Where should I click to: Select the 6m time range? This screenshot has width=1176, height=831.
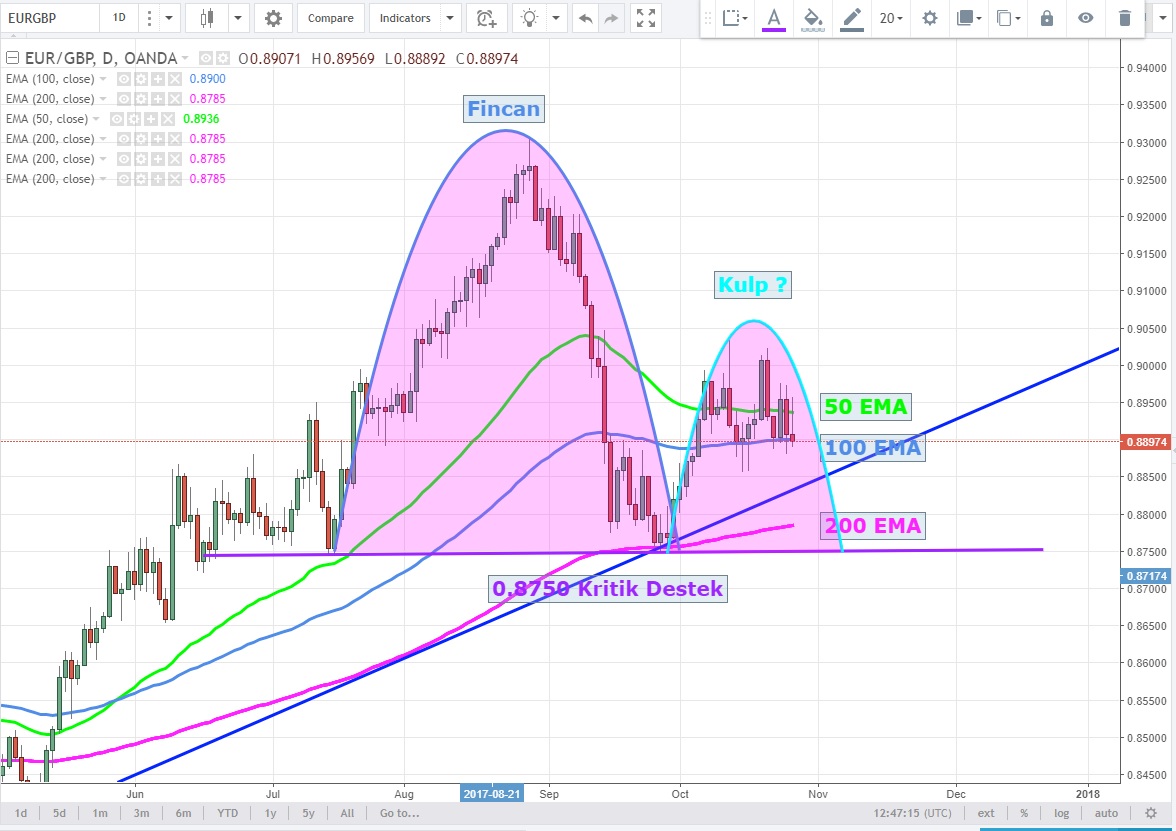tap(183, 813)
